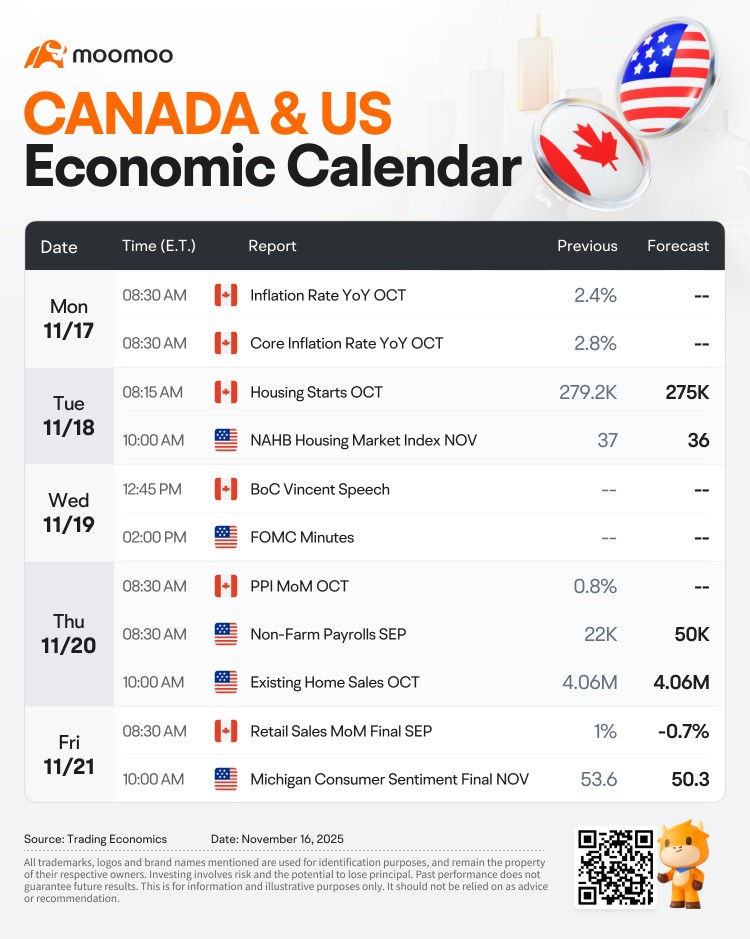
Task: Click the Canada flag next to BoC Vincent Speech
Action: [x=226, y=489]
